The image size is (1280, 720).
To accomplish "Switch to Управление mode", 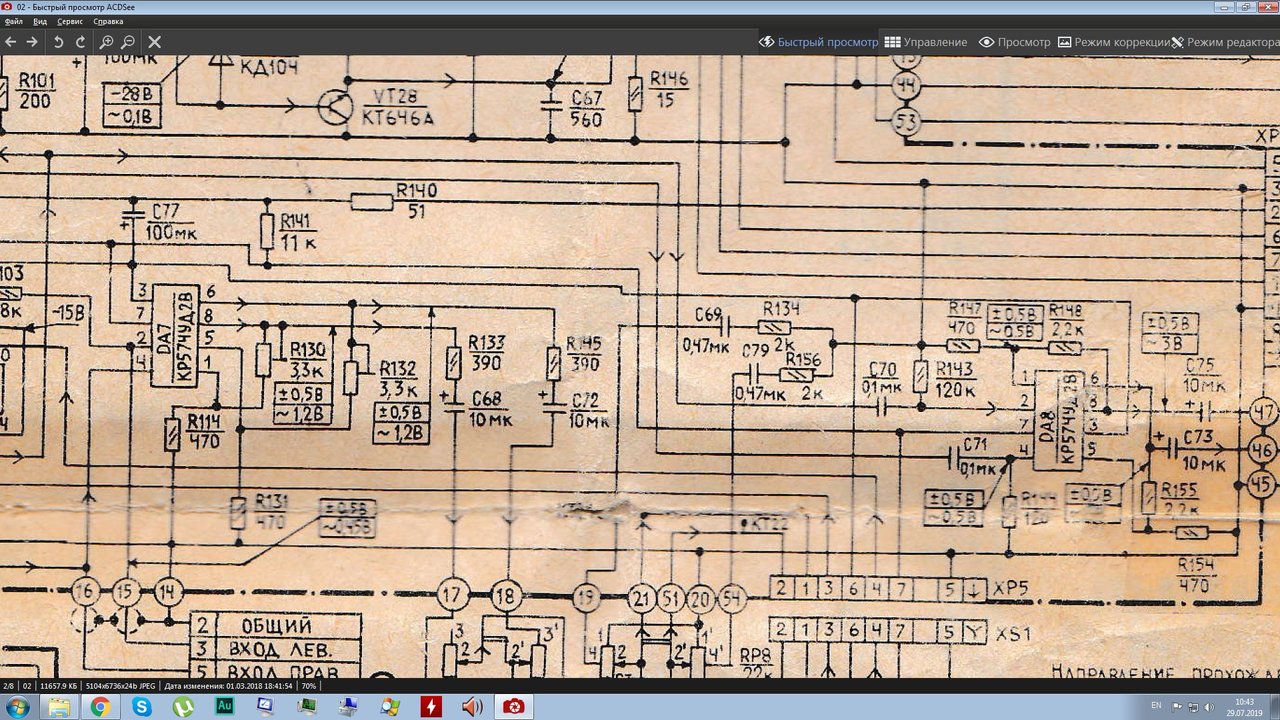I will click(926, 42).
